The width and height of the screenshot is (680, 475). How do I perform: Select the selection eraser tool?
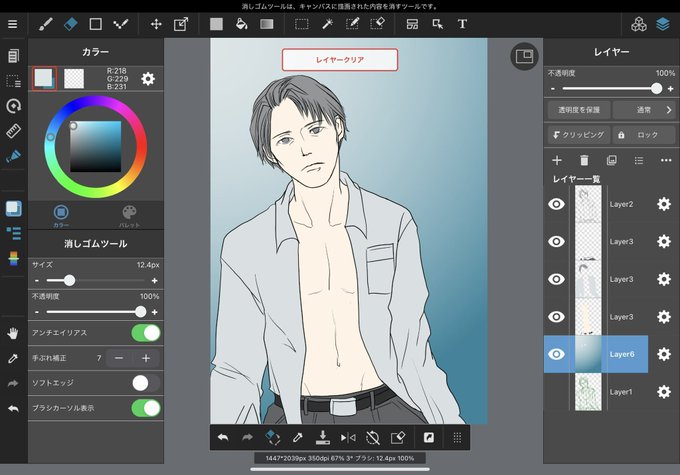point(377,24)
